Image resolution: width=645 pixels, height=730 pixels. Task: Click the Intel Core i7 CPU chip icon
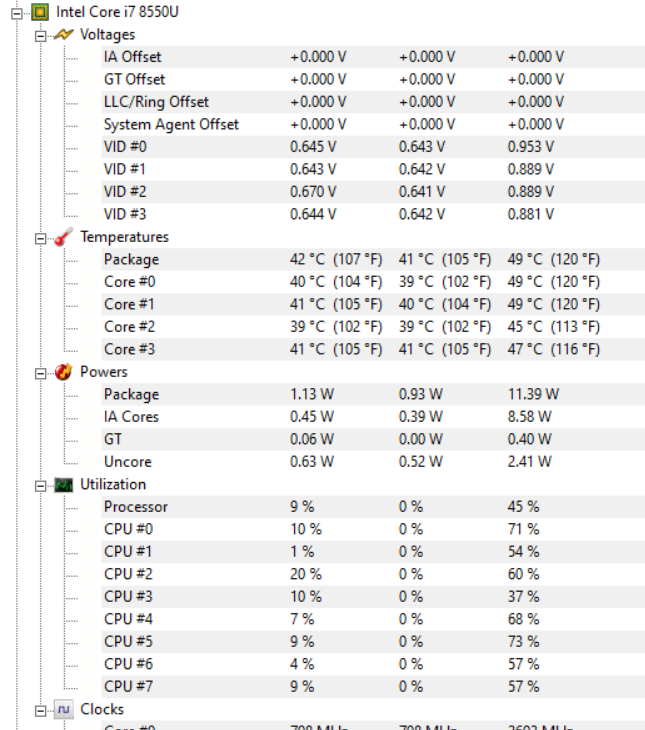(x=40, y=12)
